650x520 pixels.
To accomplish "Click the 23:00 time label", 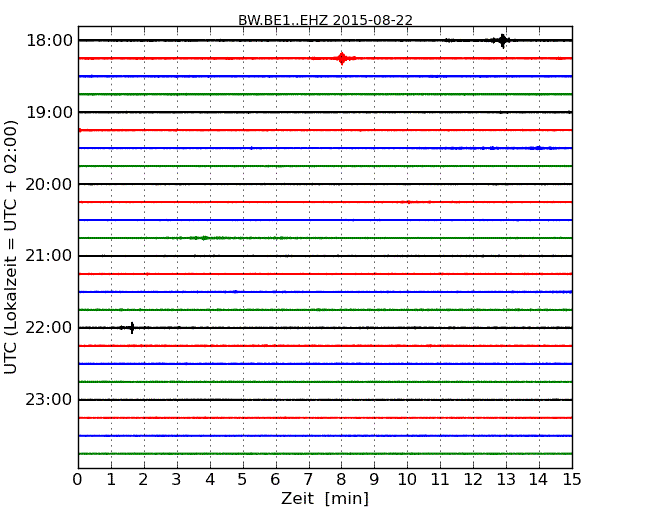I will (49, 400).
